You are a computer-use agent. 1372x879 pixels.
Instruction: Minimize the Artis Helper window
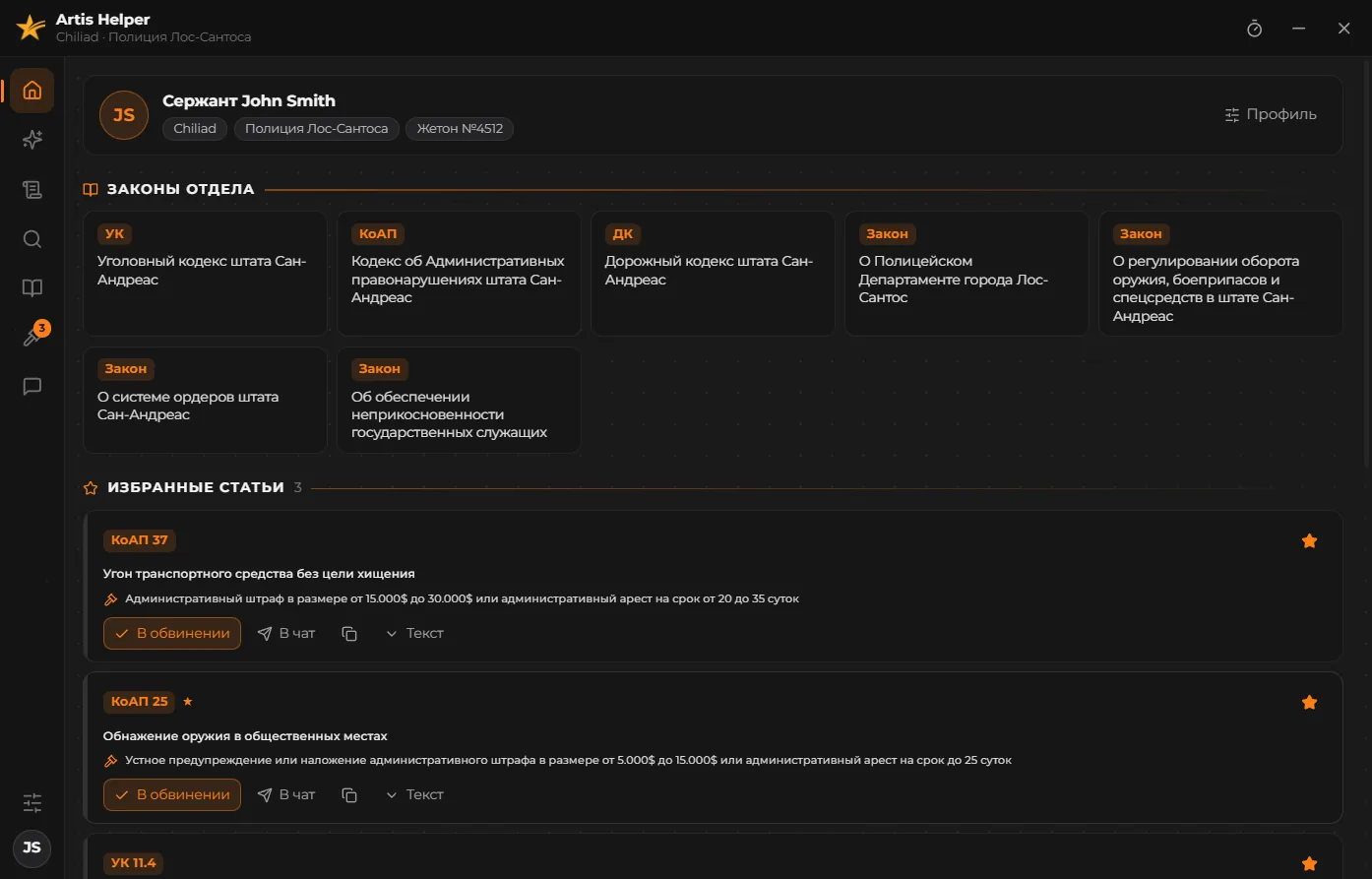coord(1299,29)
